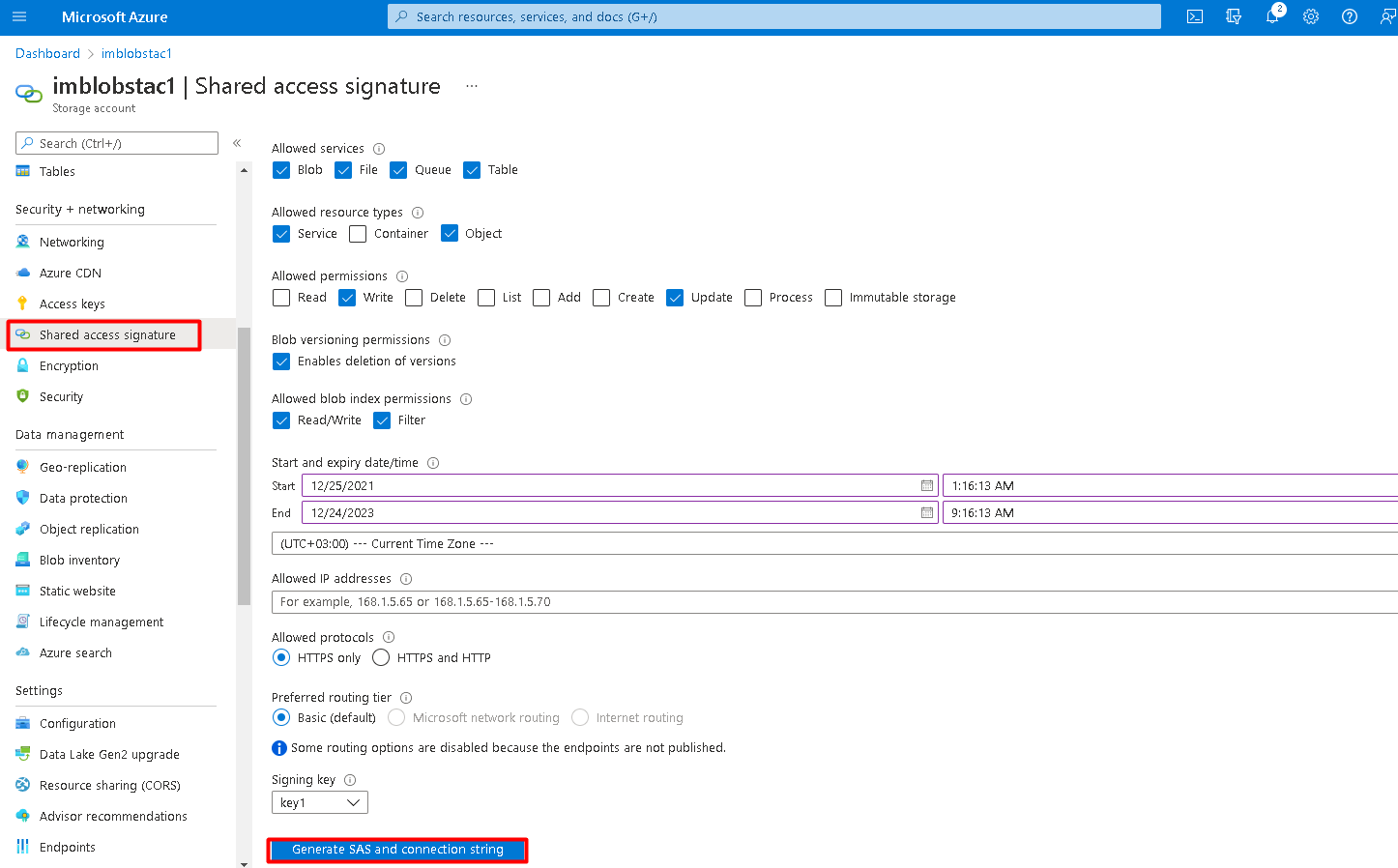
Task: Enable the Read permission checkbox
Action: [x=281, y=298]
